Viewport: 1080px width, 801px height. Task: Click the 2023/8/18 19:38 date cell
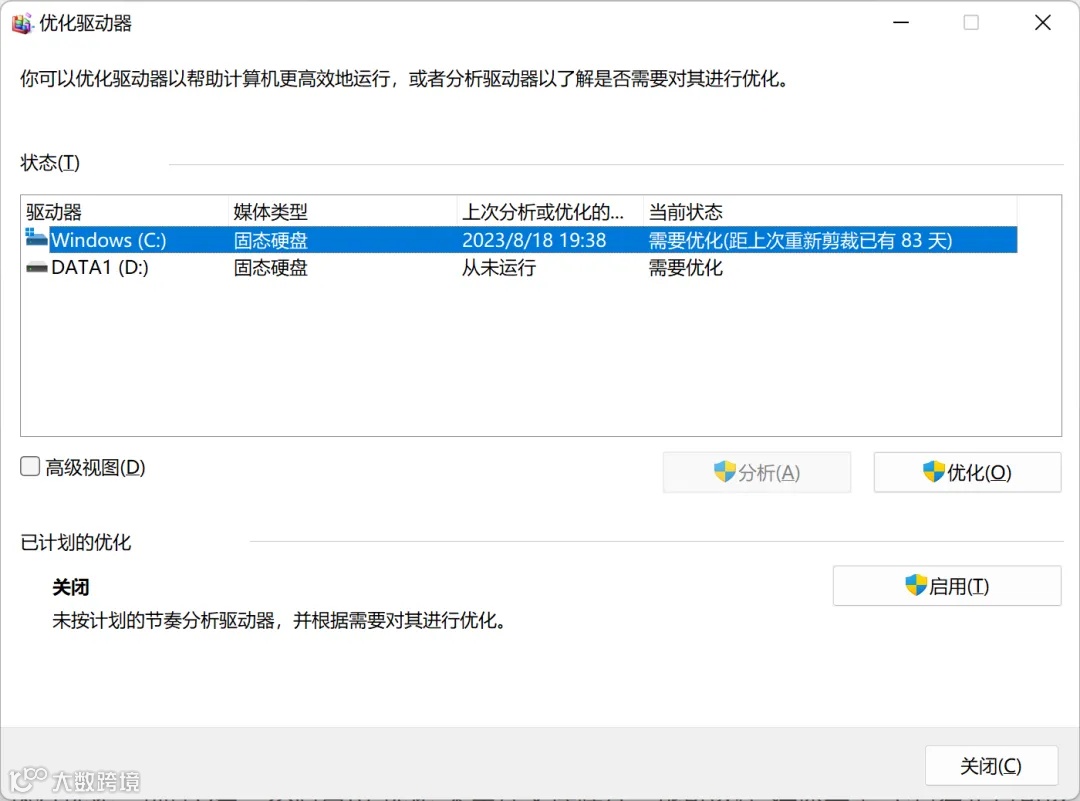click(534, 240)
